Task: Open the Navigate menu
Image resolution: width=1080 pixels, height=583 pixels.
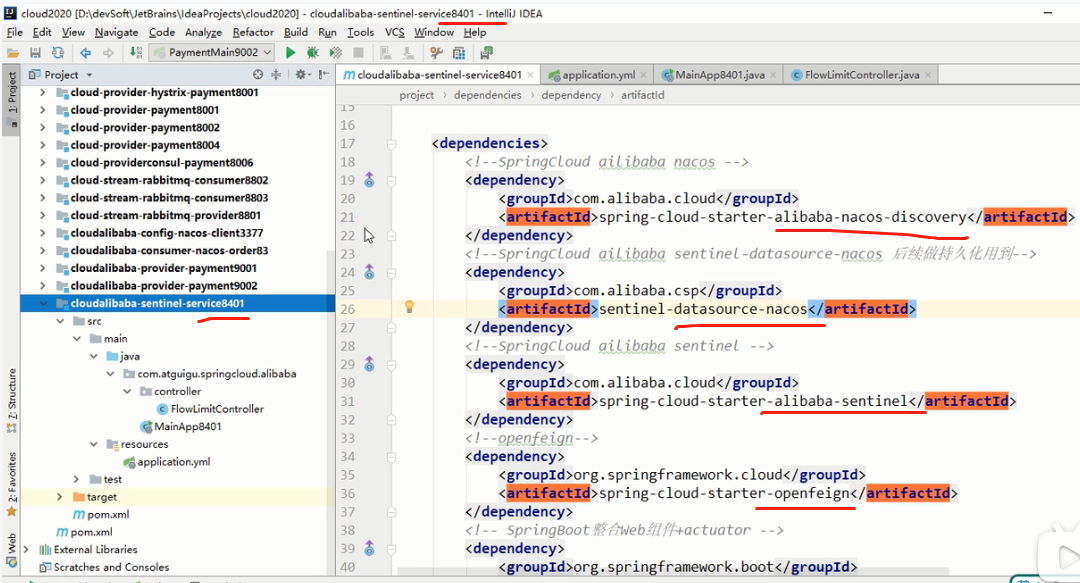Action: 116,32
